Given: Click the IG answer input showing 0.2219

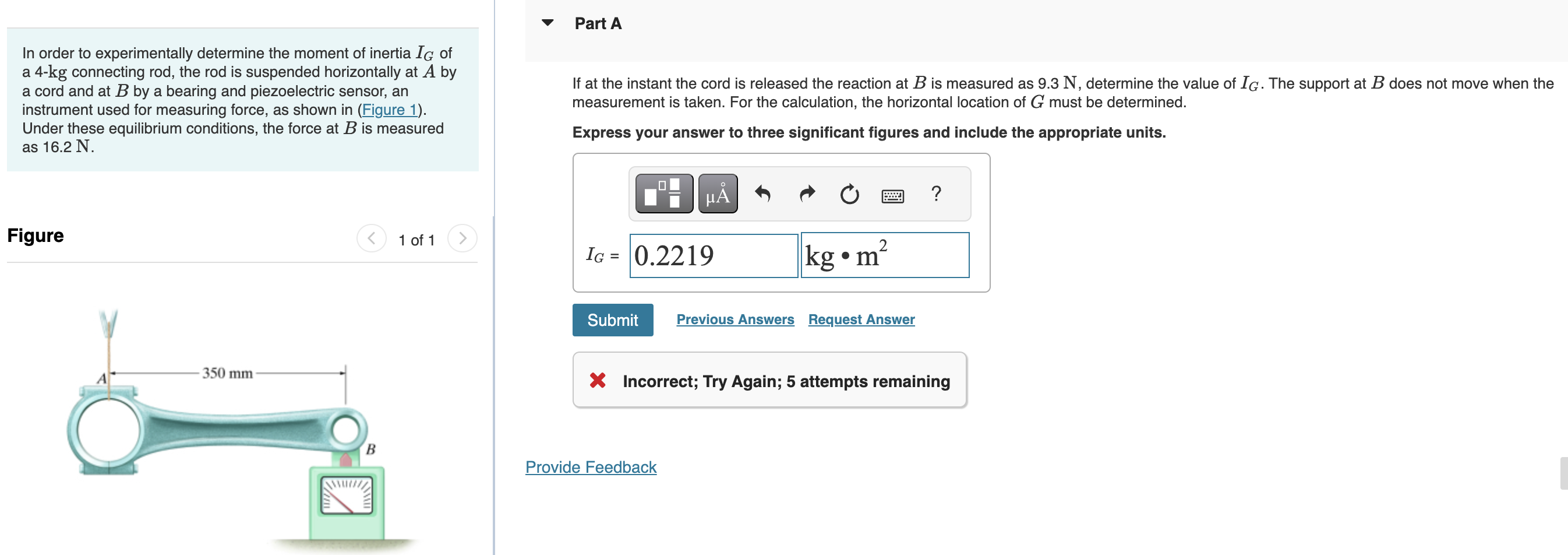Looking at the screenshot, I should coord(714,255).
